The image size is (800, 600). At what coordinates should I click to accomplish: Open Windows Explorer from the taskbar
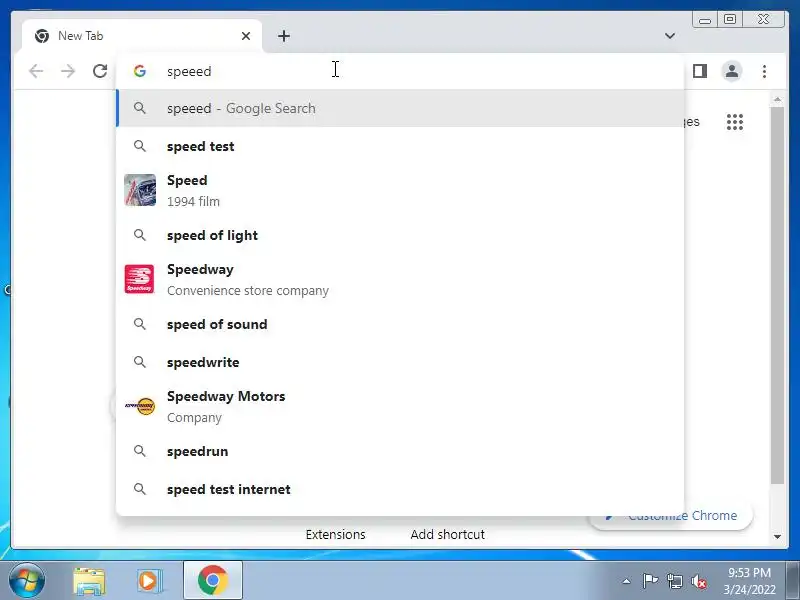pyautogui.click(x=89, y=581)
